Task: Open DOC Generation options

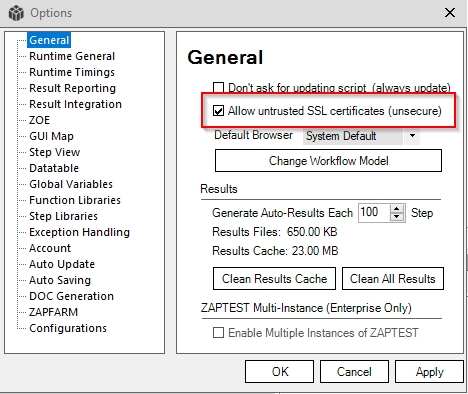Action: pos(71,296)
